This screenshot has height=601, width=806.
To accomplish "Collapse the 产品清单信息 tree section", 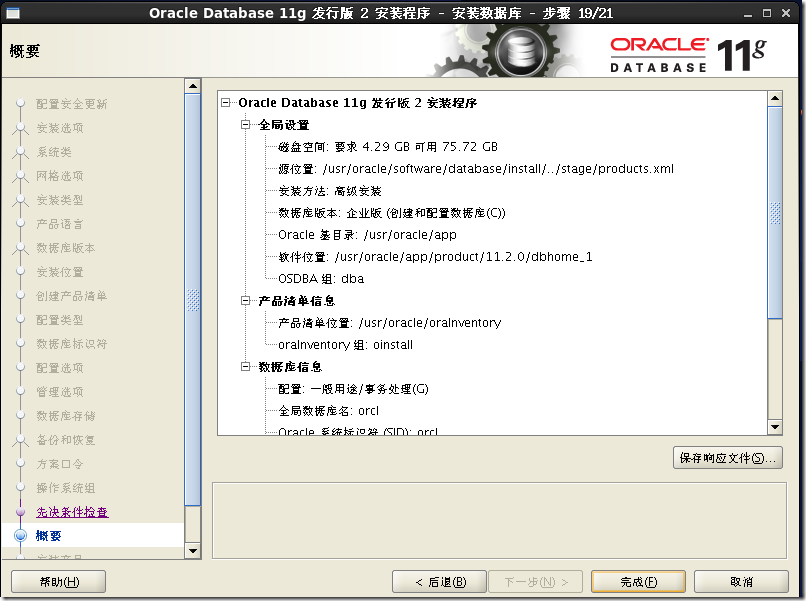I will pos(246,301).
